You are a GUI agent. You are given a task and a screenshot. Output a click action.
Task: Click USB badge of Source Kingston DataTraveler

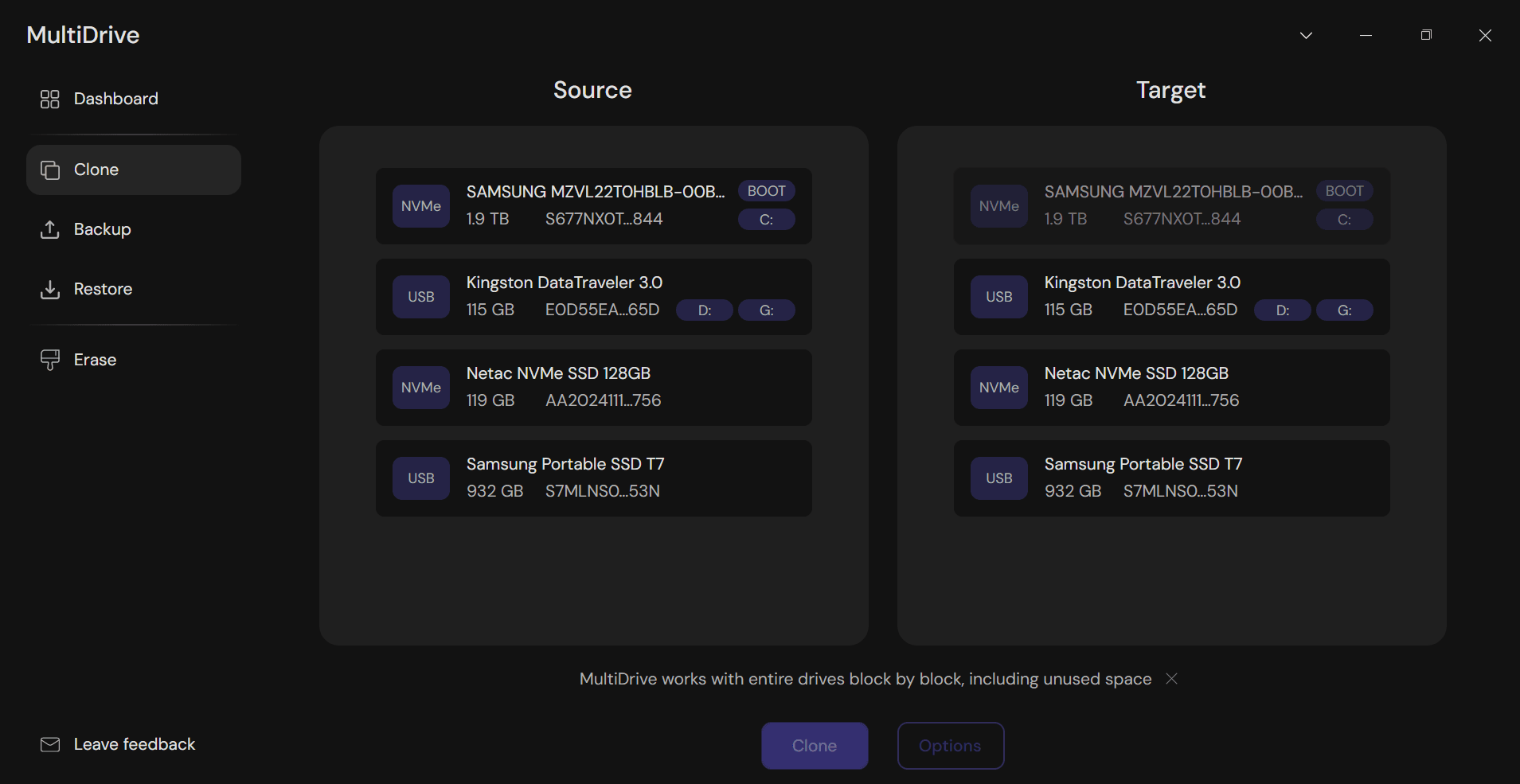tap(421, 297)
